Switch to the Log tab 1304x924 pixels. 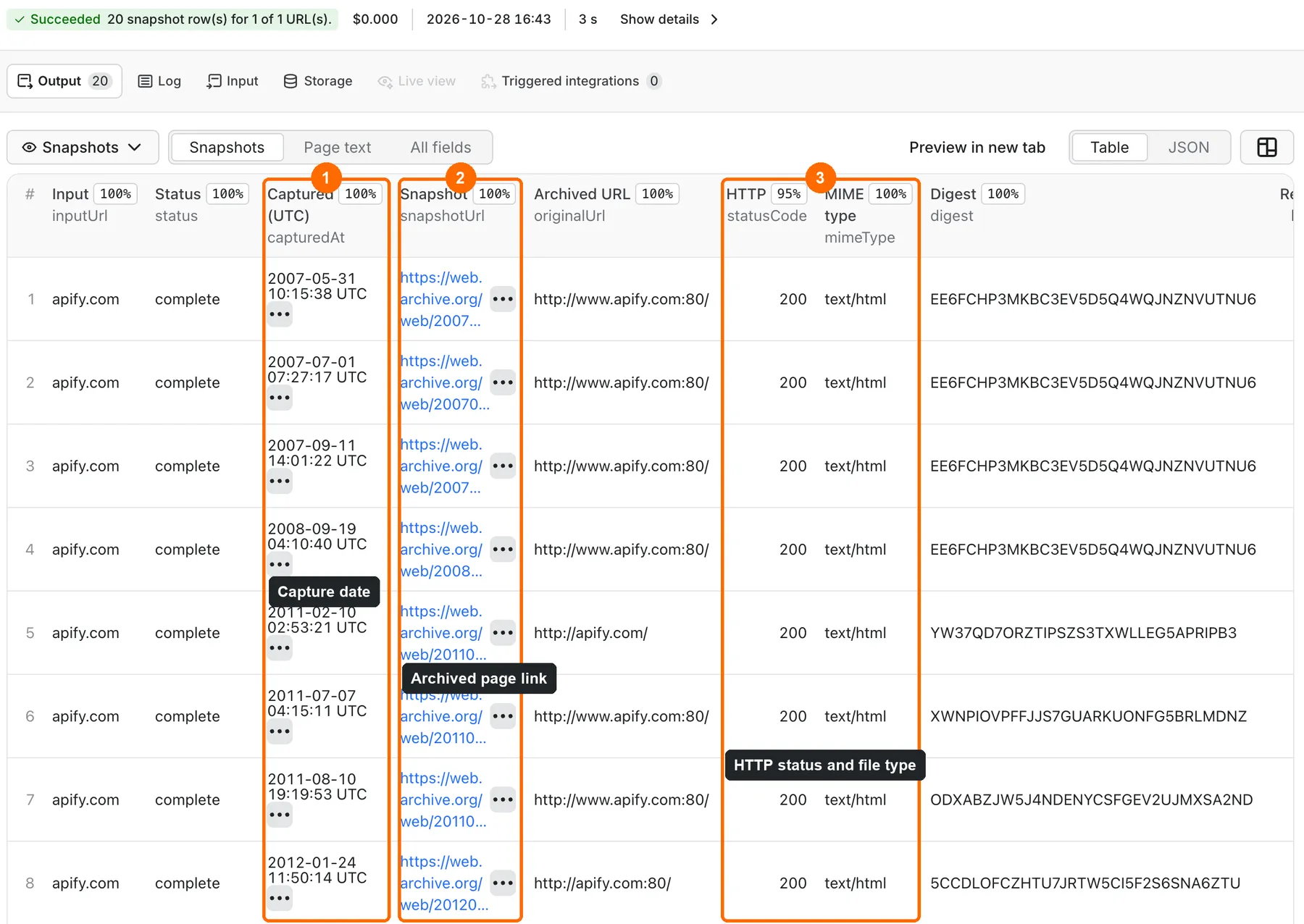click(159, 81)
